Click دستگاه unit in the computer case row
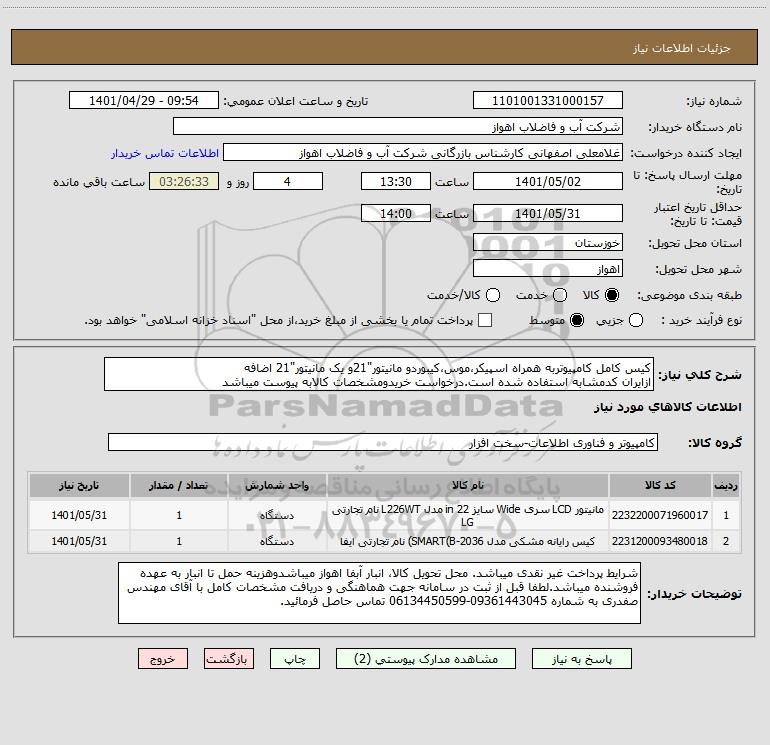This screenshot has height=745, width=770. [277, 541]
